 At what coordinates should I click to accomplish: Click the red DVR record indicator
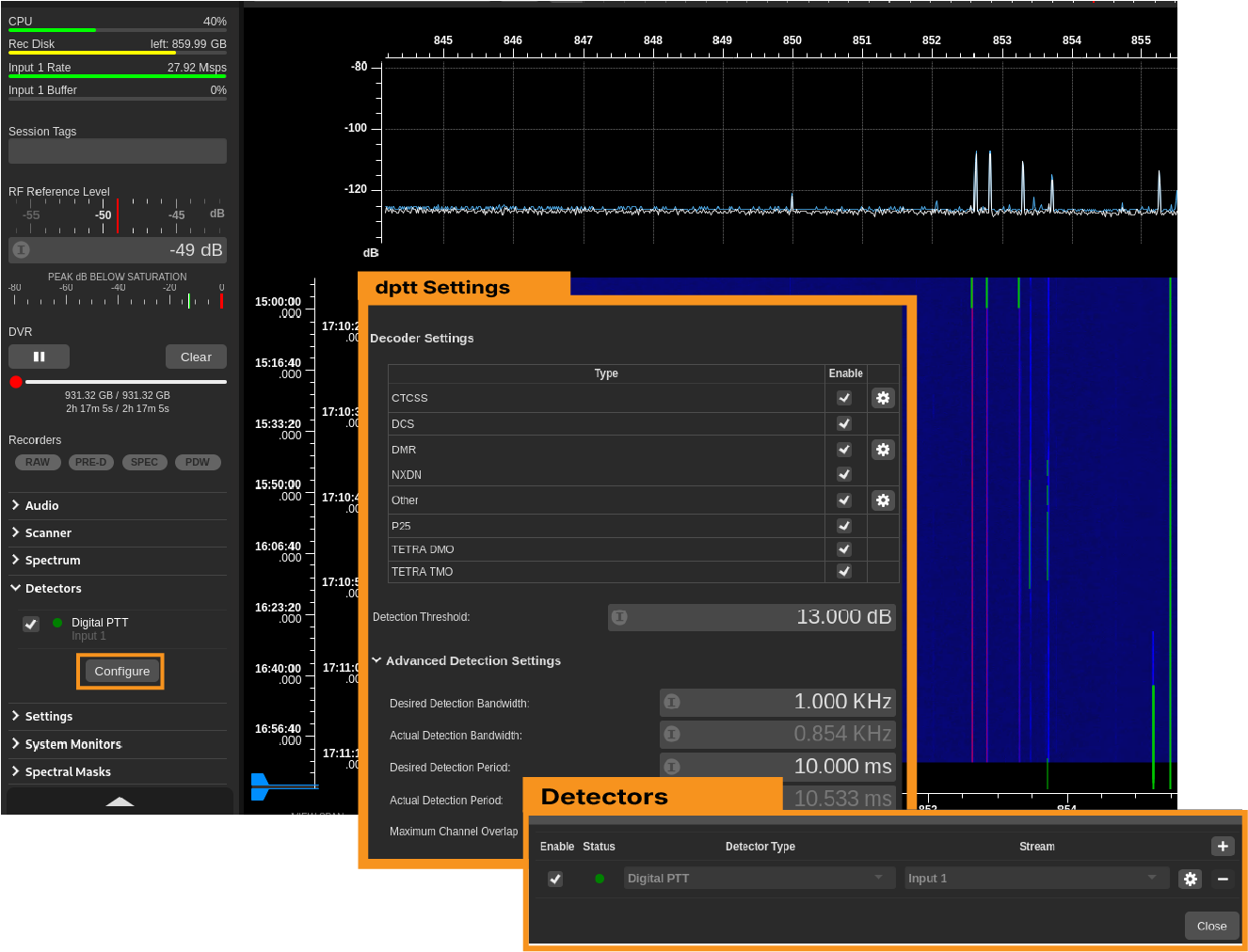(16, 382)
